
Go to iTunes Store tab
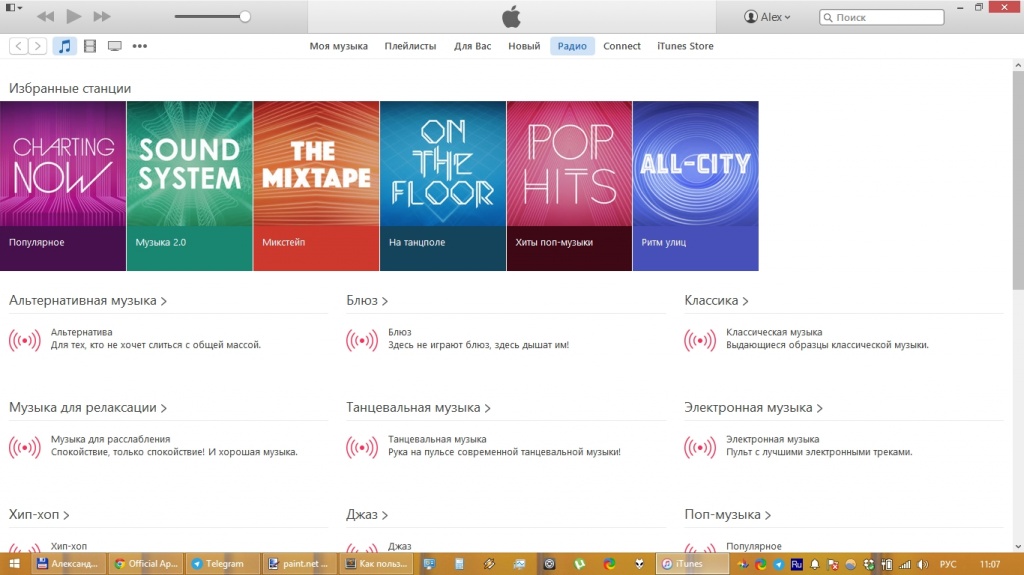pos(685,46)
